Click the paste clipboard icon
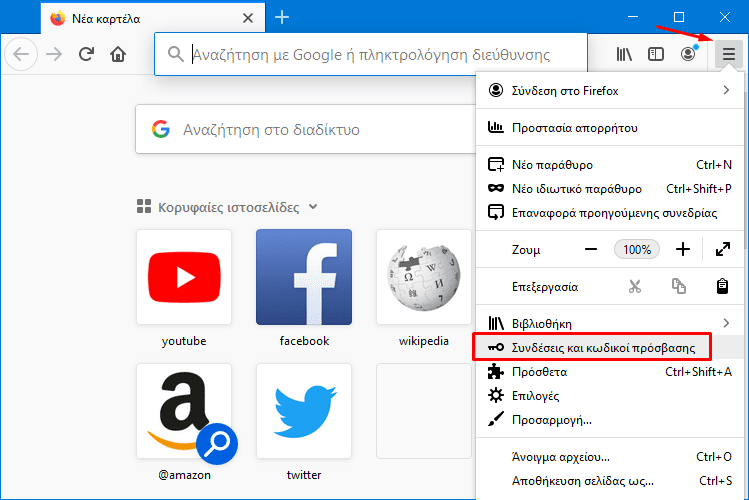The image size is (749, 500). click(722, 286)
